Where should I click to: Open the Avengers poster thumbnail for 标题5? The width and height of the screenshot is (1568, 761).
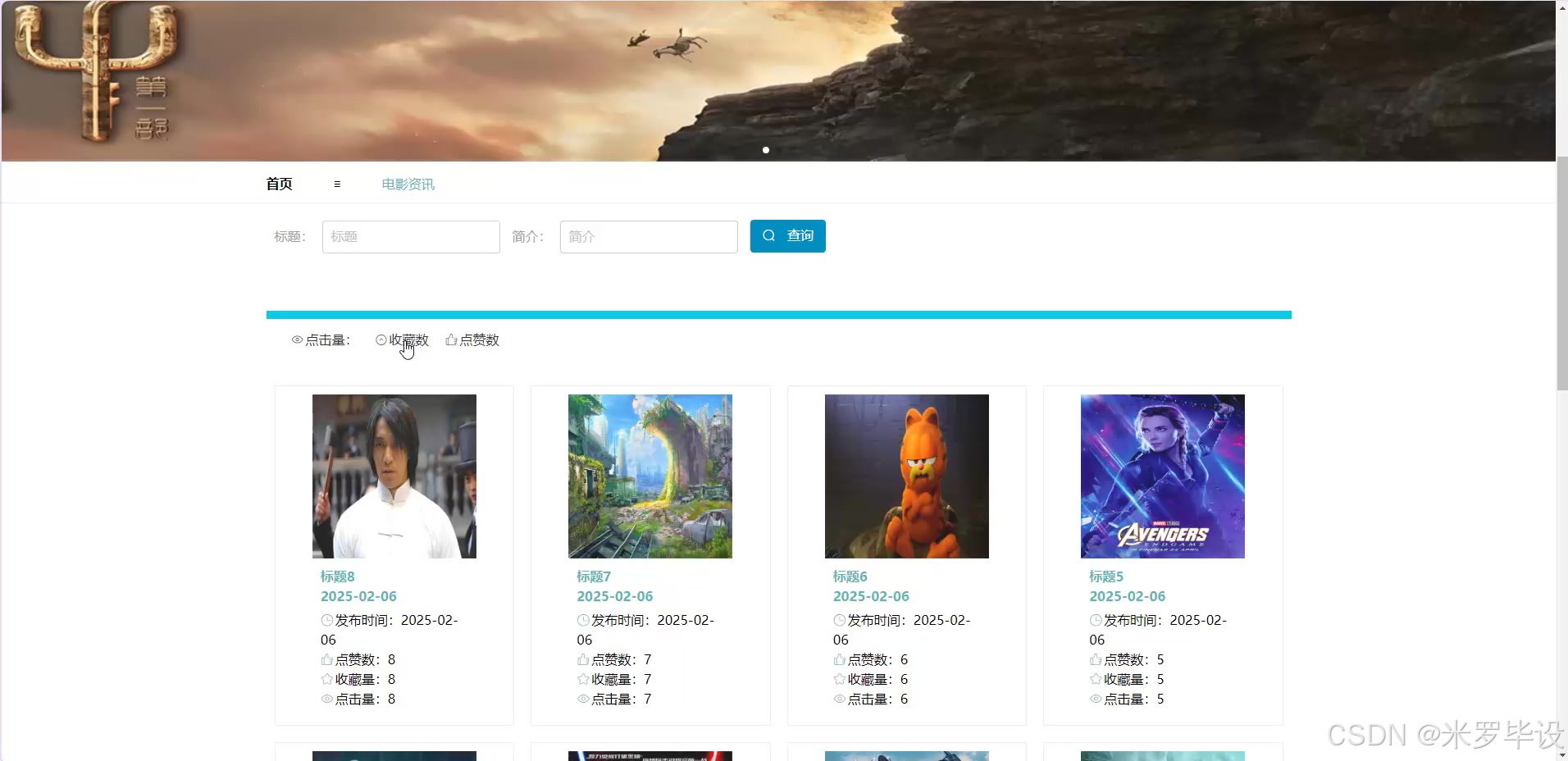click(x=1163, y=476)
